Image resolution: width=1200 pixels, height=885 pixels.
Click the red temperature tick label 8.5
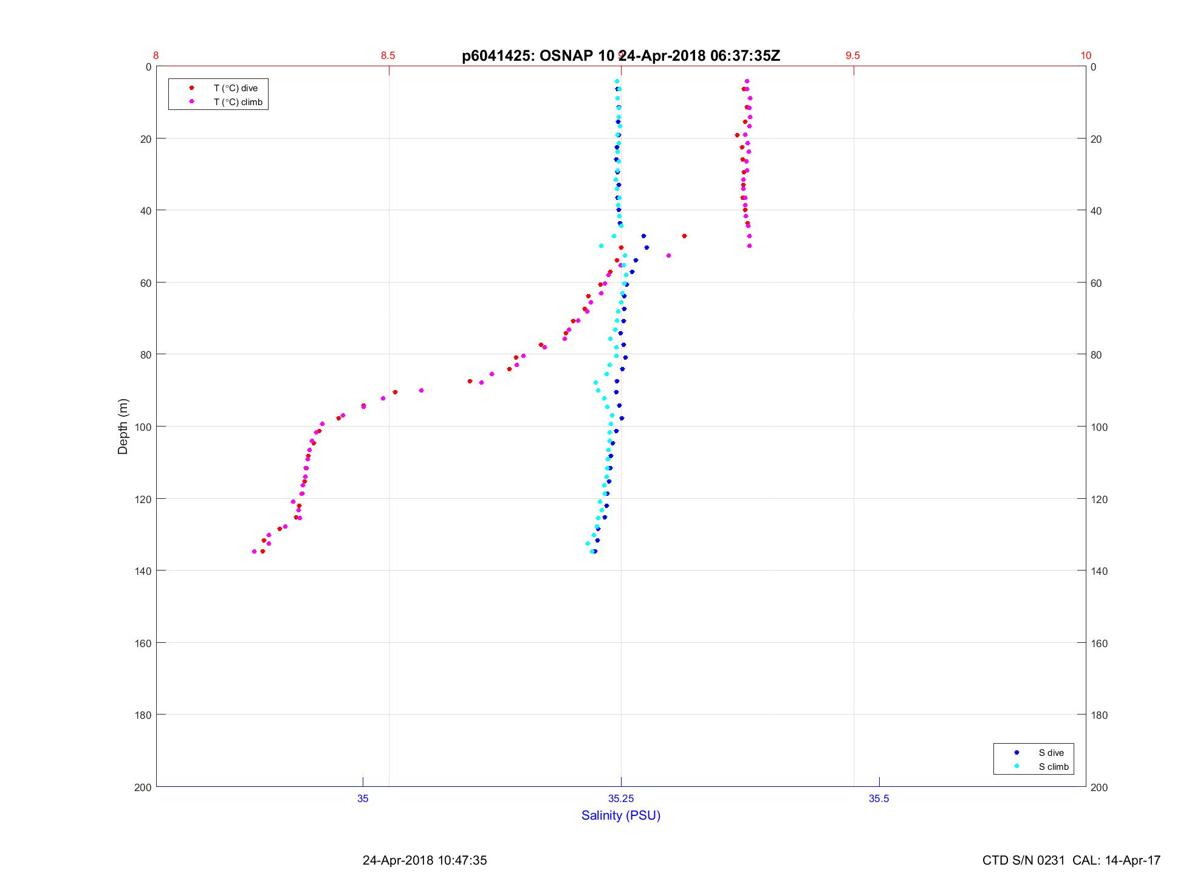click(388, 56)
